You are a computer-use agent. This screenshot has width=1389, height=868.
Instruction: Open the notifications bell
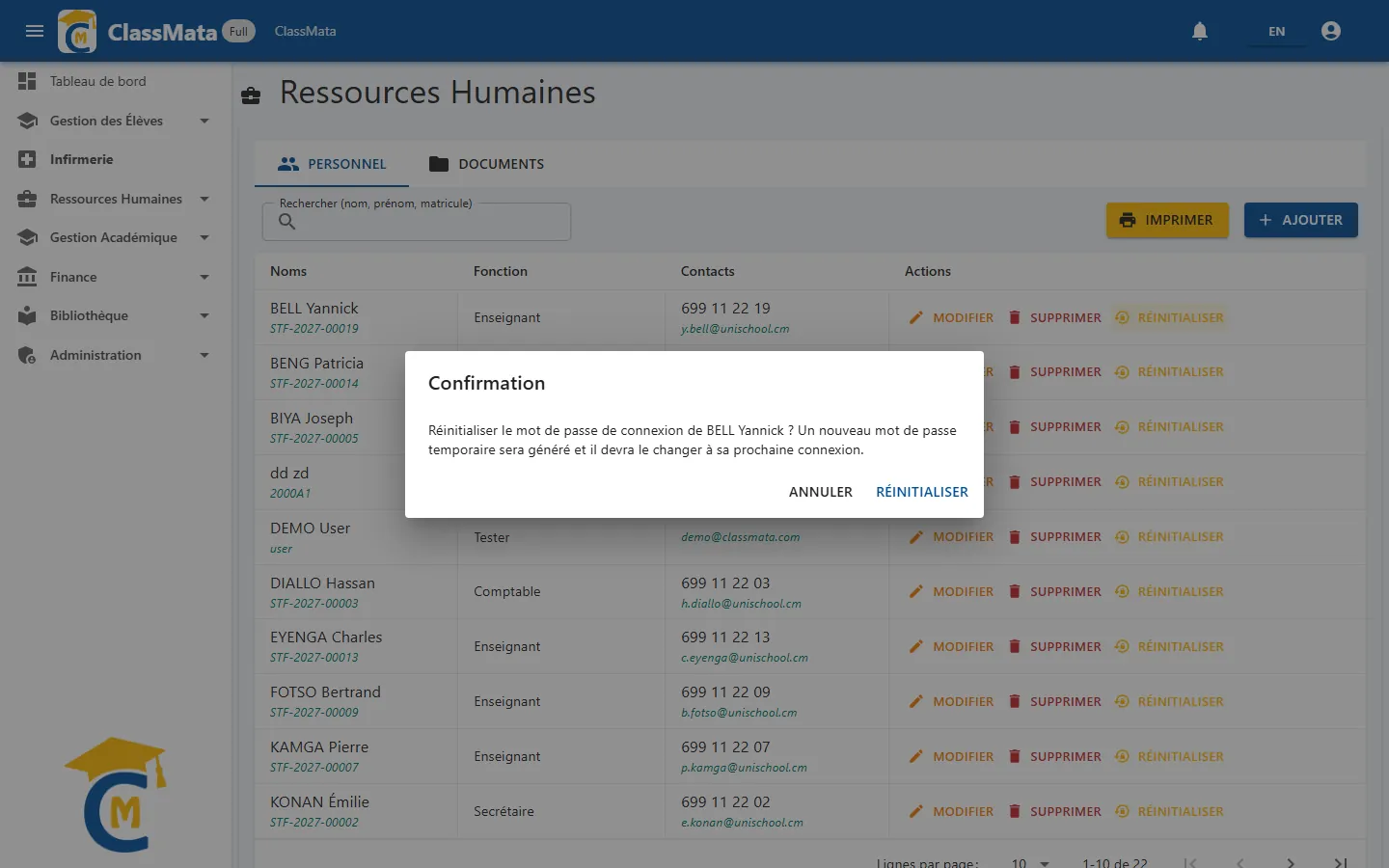tap(1200, 31)
